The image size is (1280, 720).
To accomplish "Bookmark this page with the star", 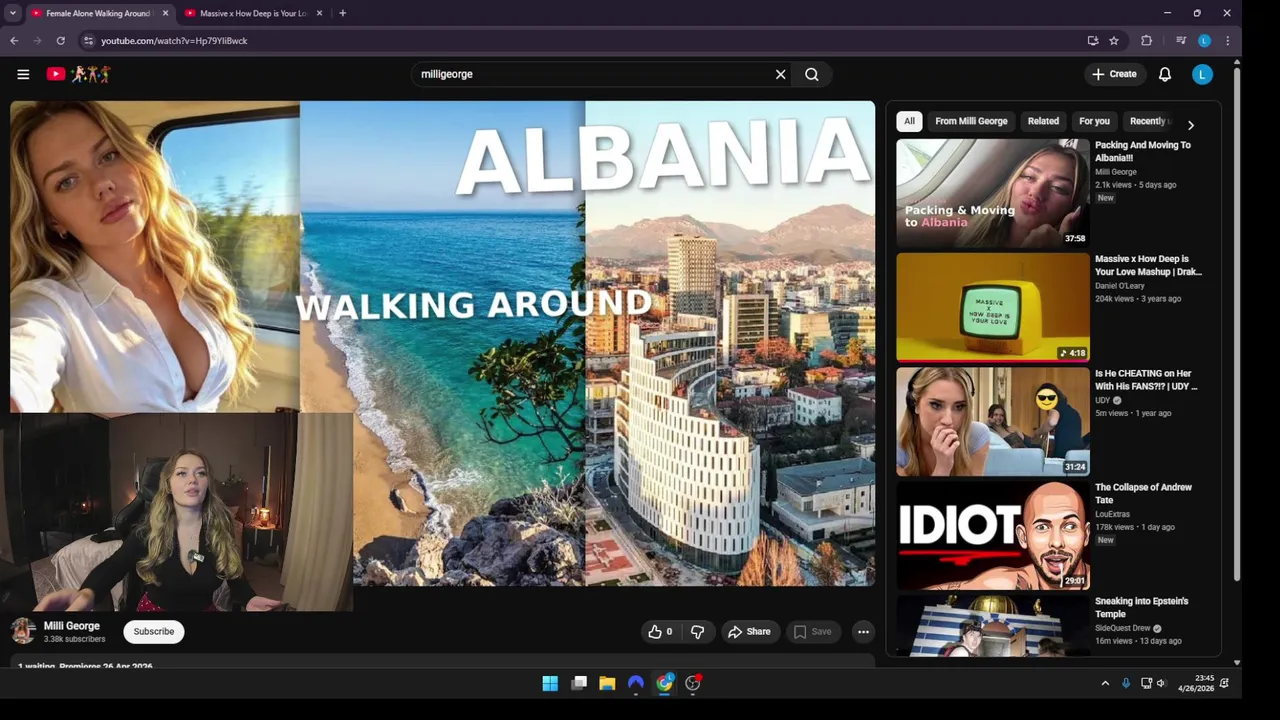I will coord(1114,41).
